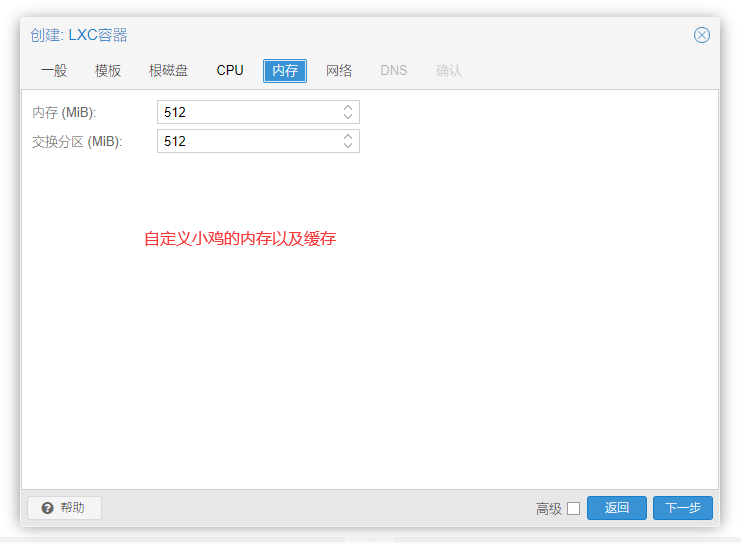Decrease swap size with the down arrow

tap(348, 147)
